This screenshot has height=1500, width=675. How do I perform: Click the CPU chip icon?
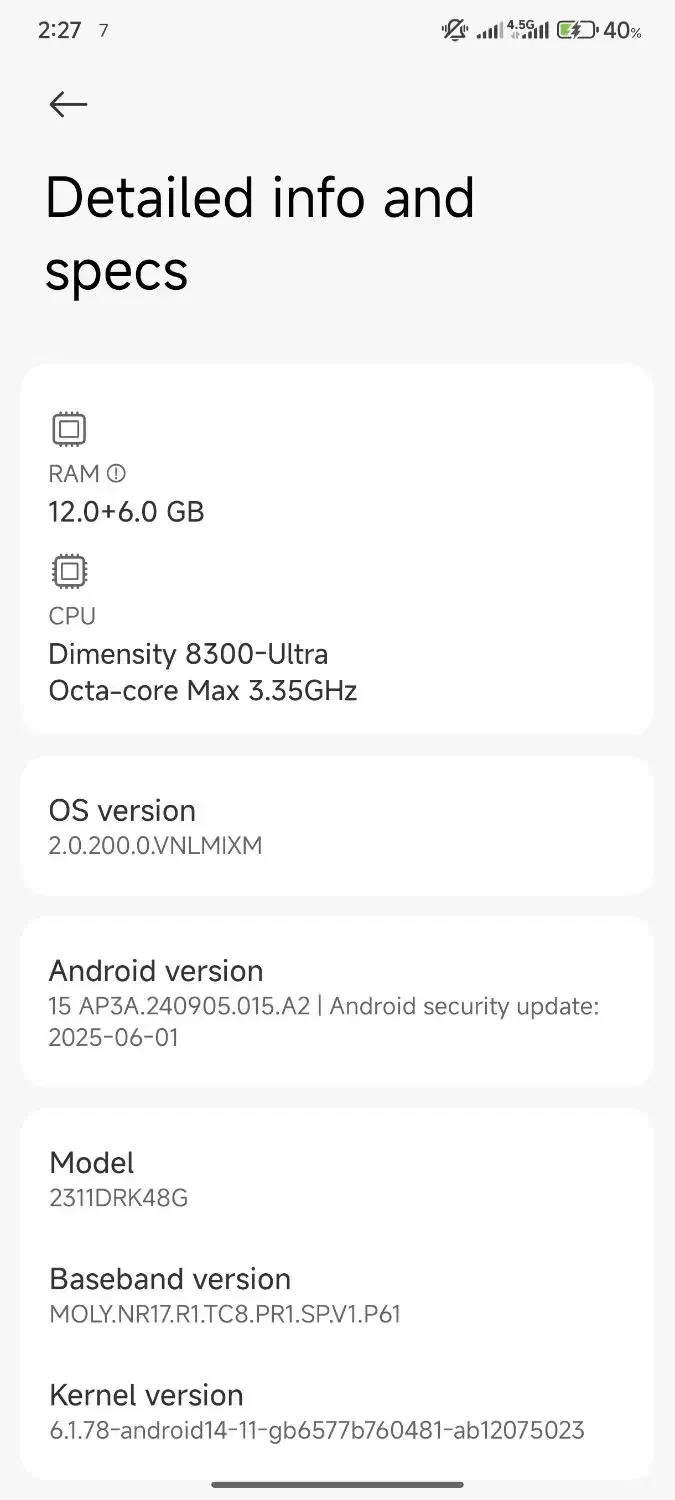(x=69, y=571)
